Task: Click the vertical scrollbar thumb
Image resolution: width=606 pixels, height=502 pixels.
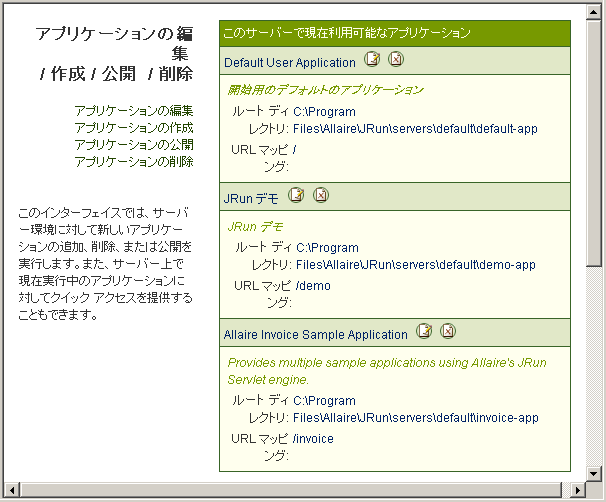Action: [593, 143]
